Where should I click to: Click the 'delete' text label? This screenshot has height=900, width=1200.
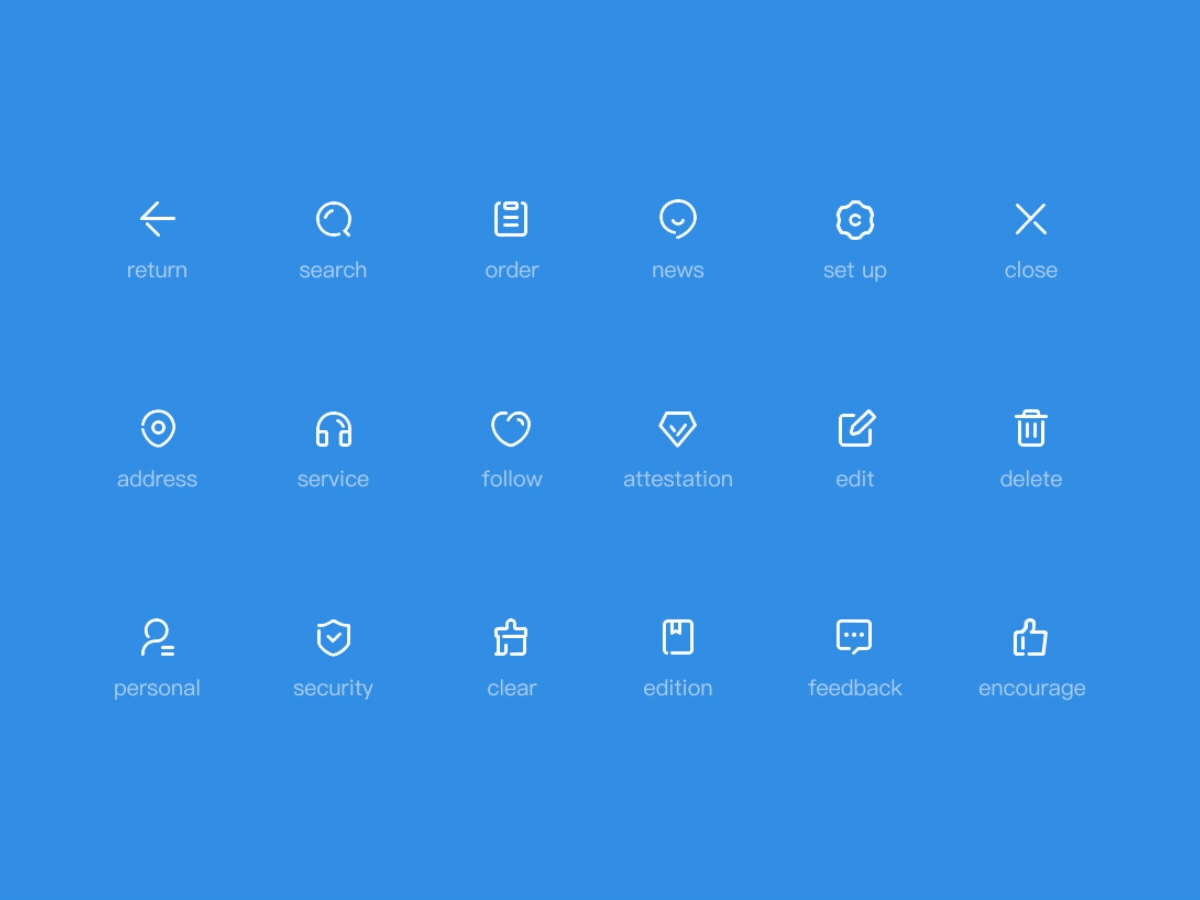tap(1031, 479)
